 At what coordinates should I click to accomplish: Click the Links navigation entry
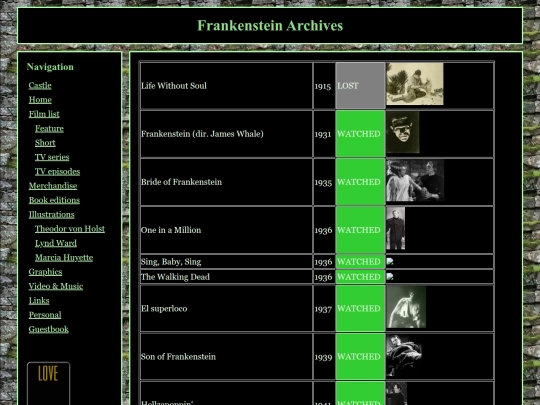point(39,301)
